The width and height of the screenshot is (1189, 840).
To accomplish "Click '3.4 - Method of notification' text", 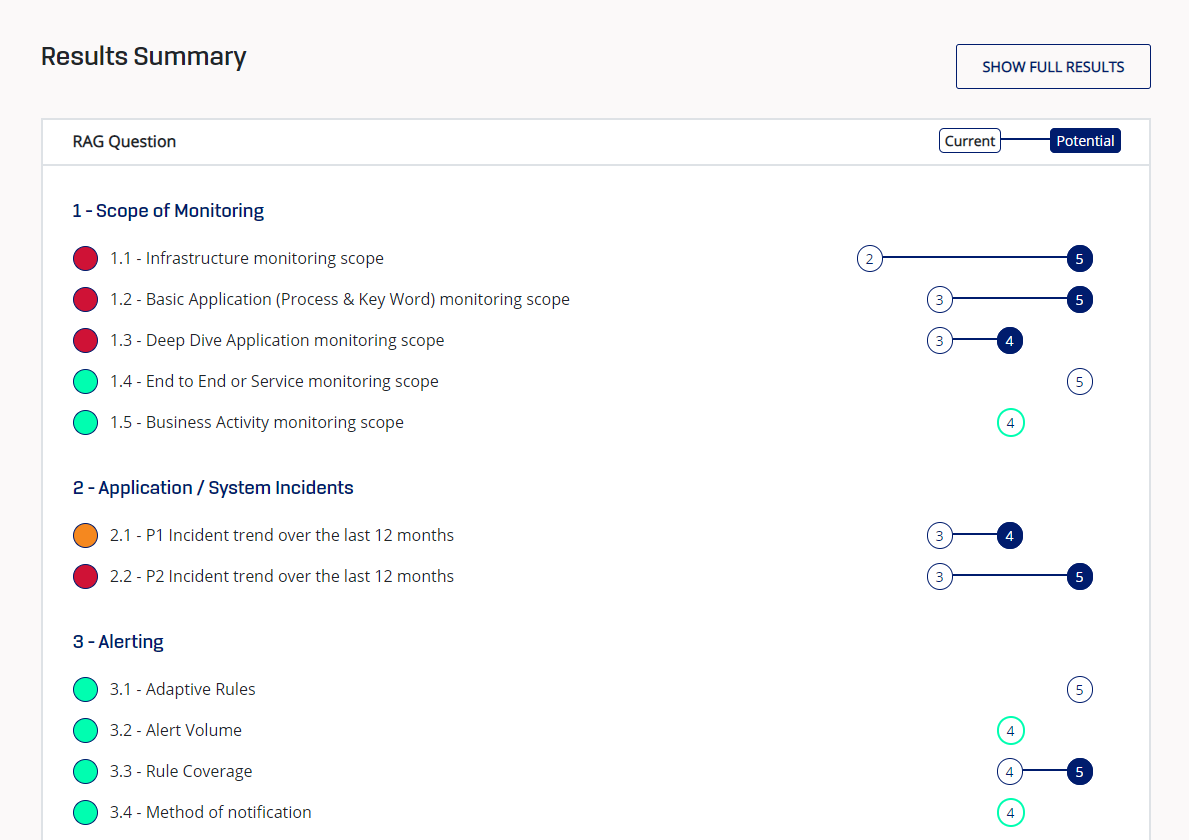I will point(210,812).
